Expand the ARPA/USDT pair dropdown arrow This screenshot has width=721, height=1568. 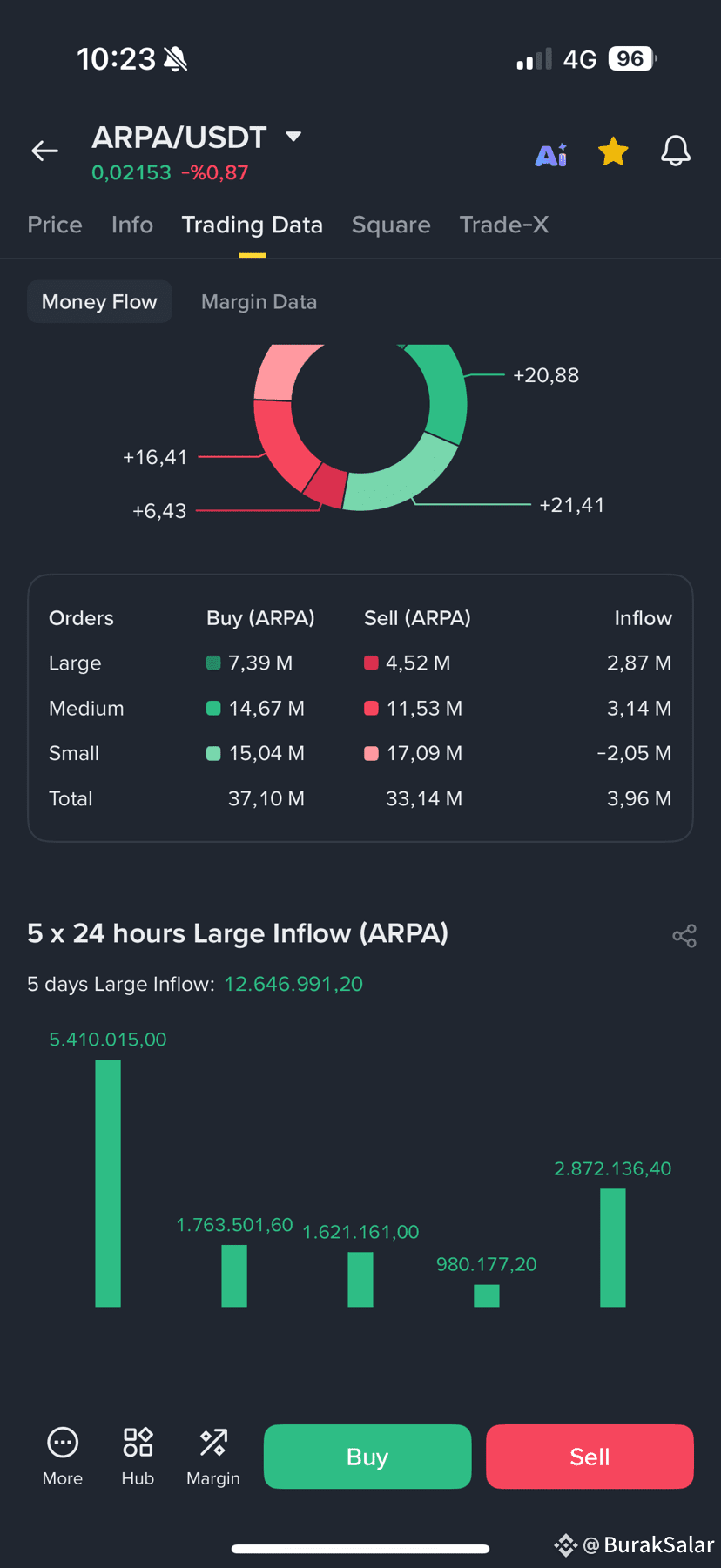[293, 136]
